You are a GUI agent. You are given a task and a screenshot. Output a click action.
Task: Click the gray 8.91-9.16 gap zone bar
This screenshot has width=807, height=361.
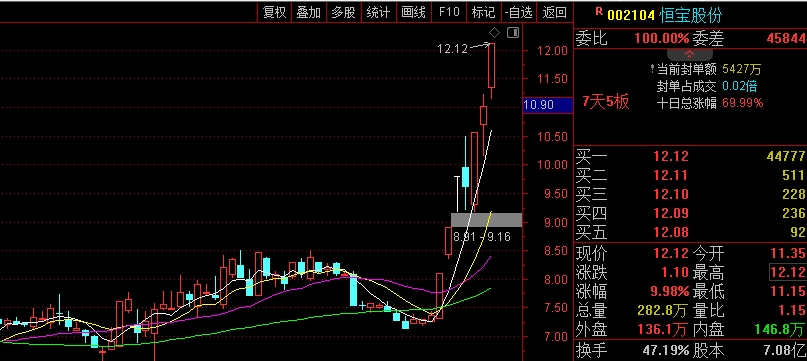click(x=486, y=219)
